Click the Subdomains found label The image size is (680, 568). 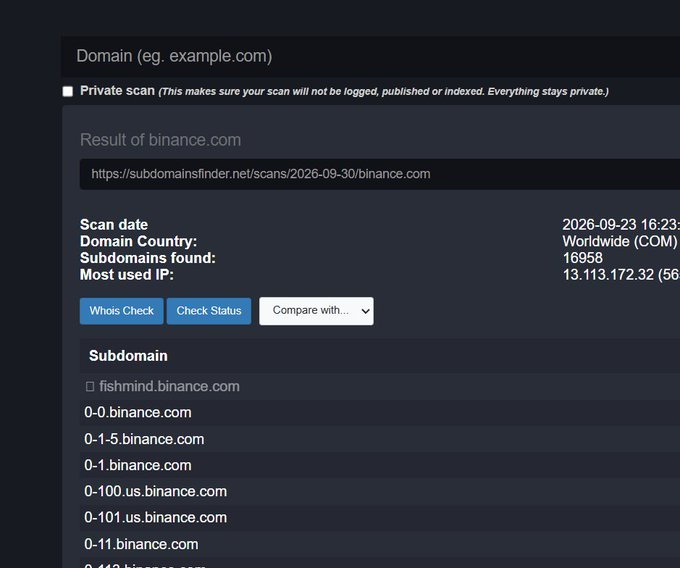148,258
